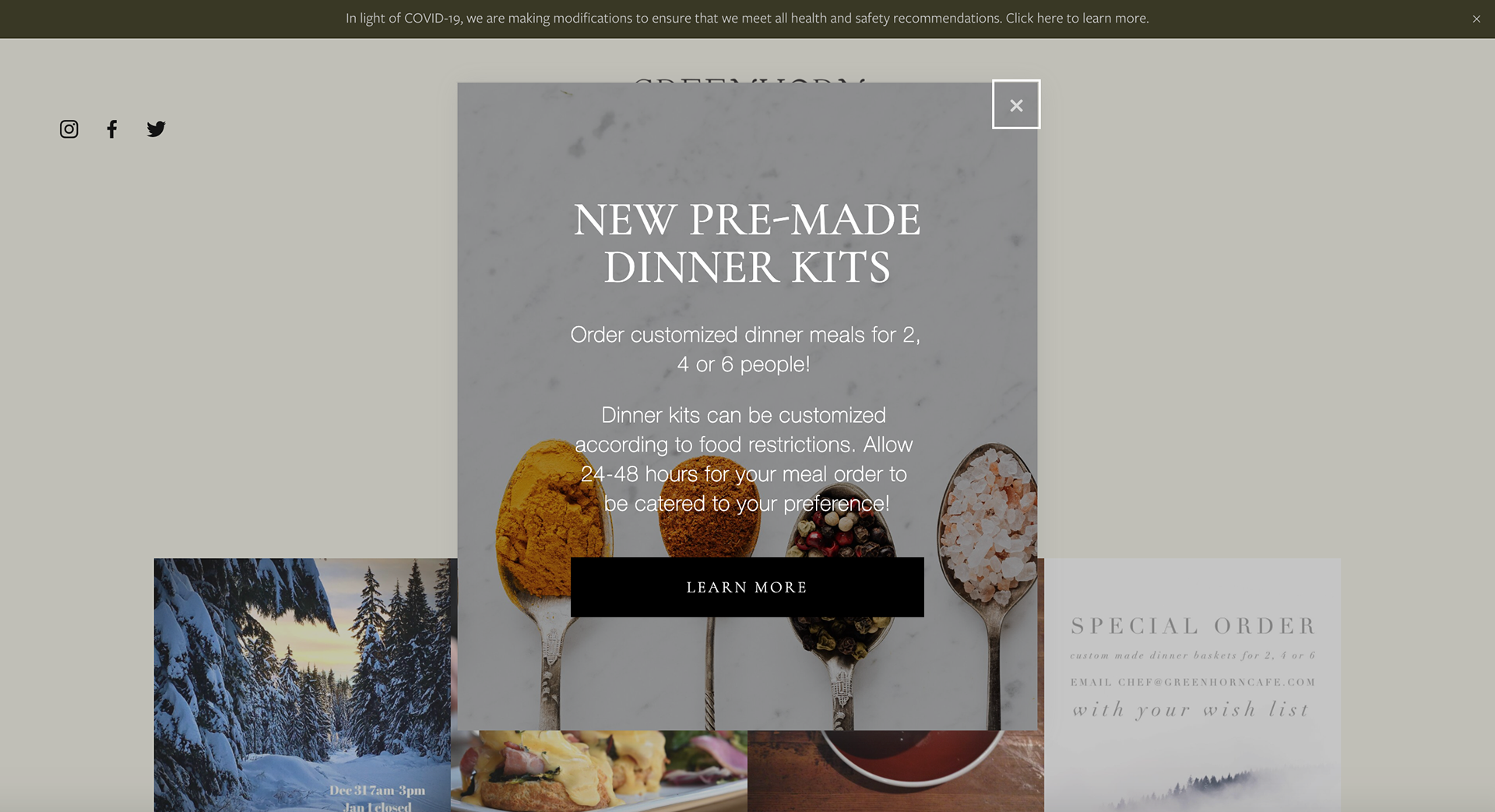Visit the Facebook page icon

click(112, 129)
